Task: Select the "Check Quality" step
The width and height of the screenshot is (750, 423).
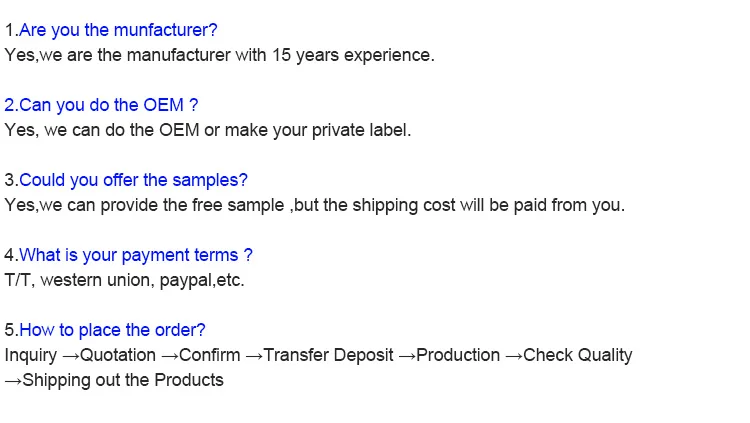Action: [578, 355]
